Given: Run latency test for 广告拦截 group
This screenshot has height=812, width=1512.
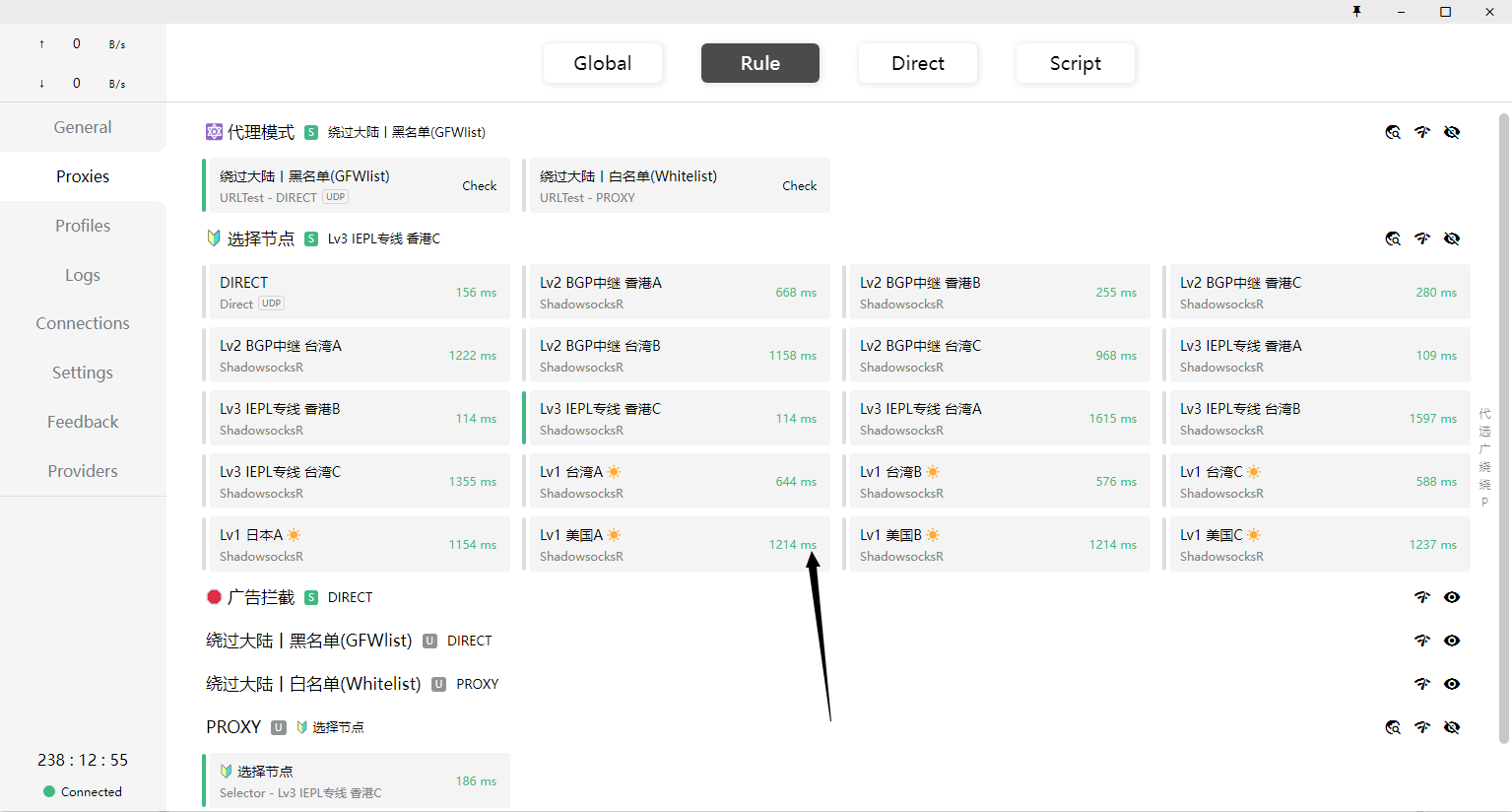Looking at the screenshot, I should [1422, 597].
